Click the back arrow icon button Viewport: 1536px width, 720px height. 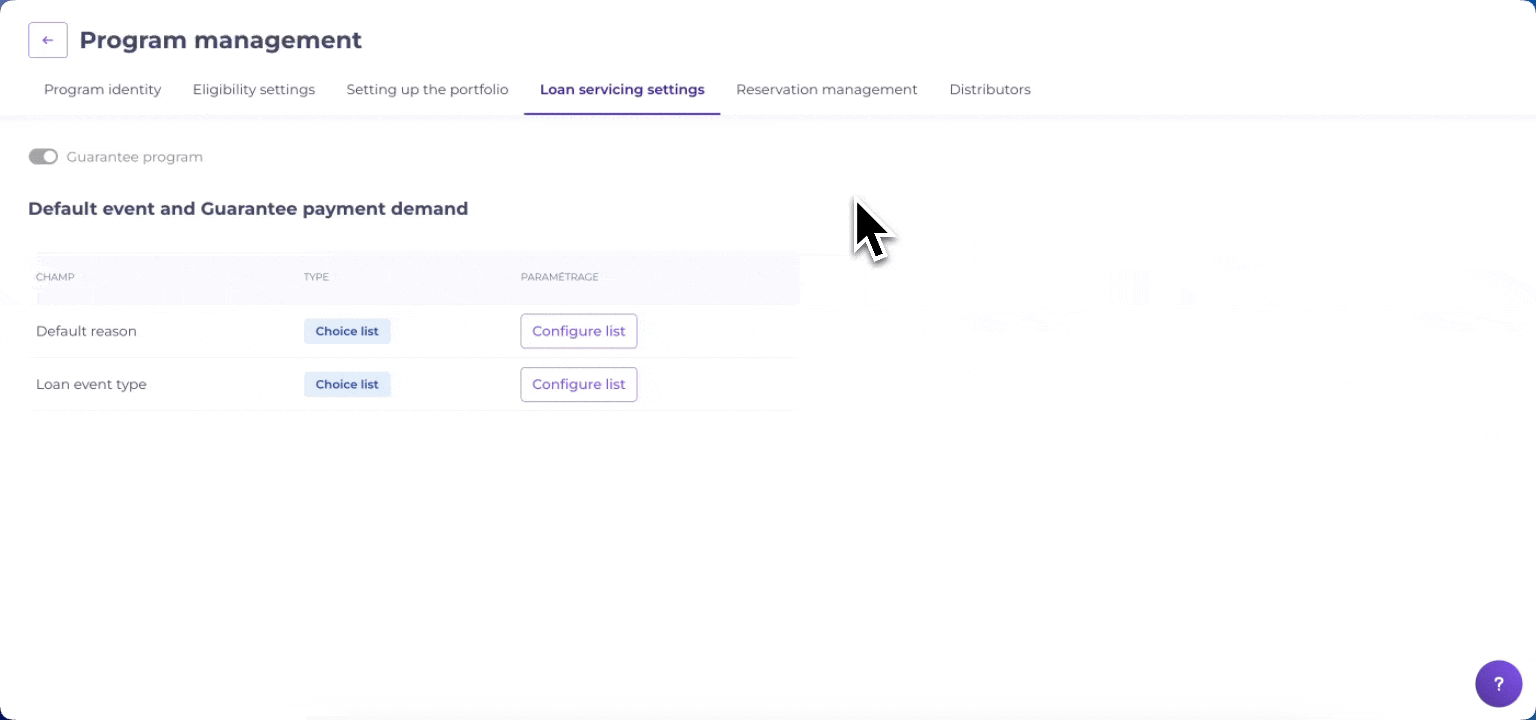pos(48,40)
